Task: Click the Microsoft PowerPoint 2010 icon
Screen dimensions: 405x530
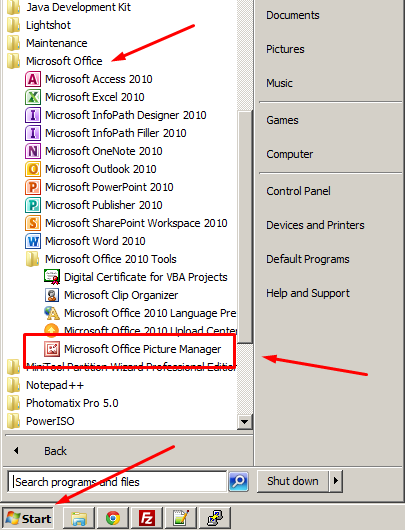Action: [x=33, y=187]
